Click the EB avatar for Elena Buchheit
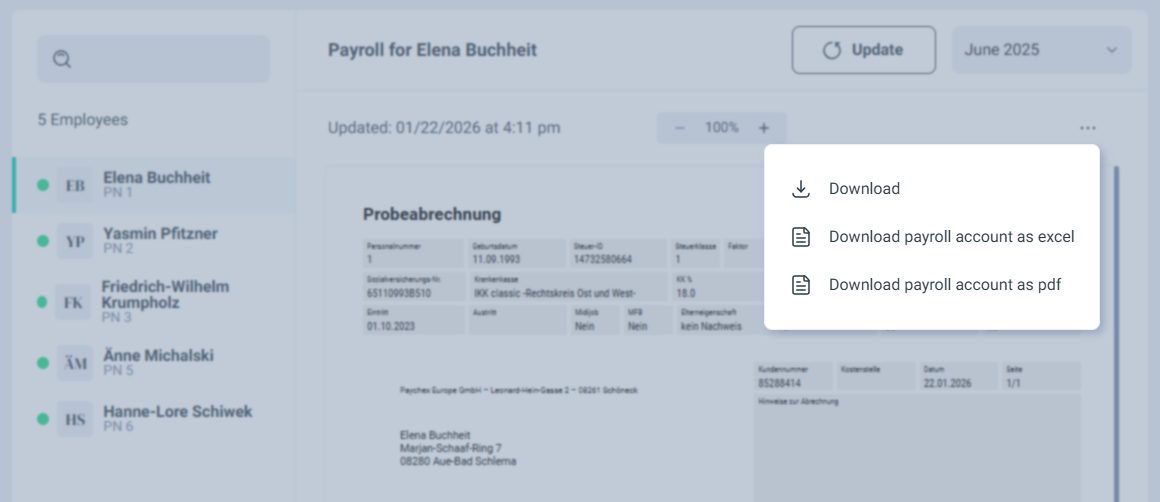Screen dimensions: 1160x502 click(75, 185)
